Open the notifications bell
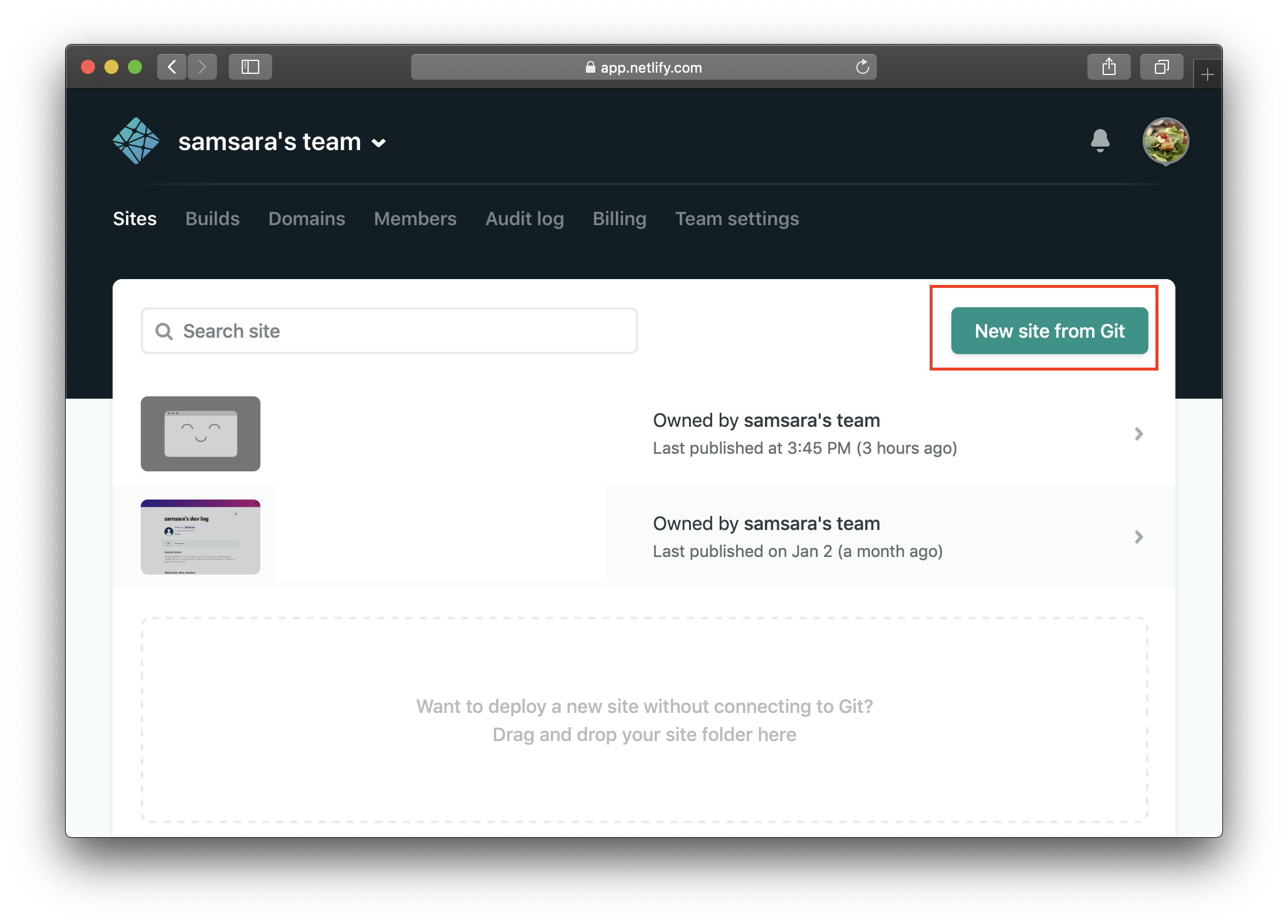The image size is (1288, 924). [x=1100, y=141]
